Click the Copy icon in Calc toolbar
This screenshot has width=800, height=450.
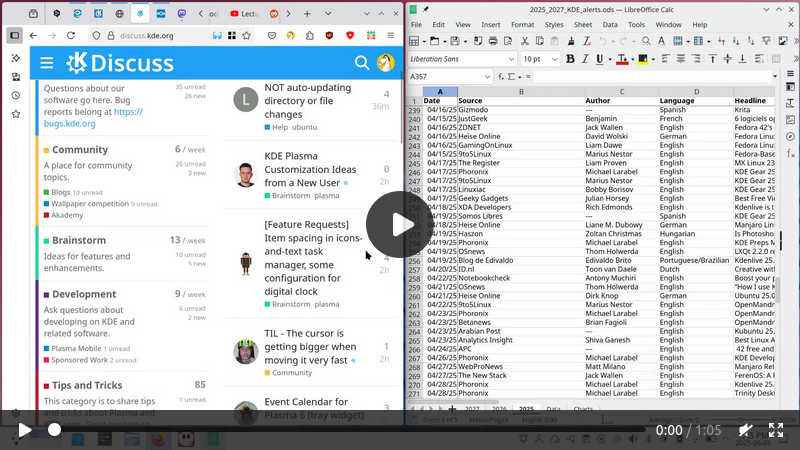coord(539,41)
